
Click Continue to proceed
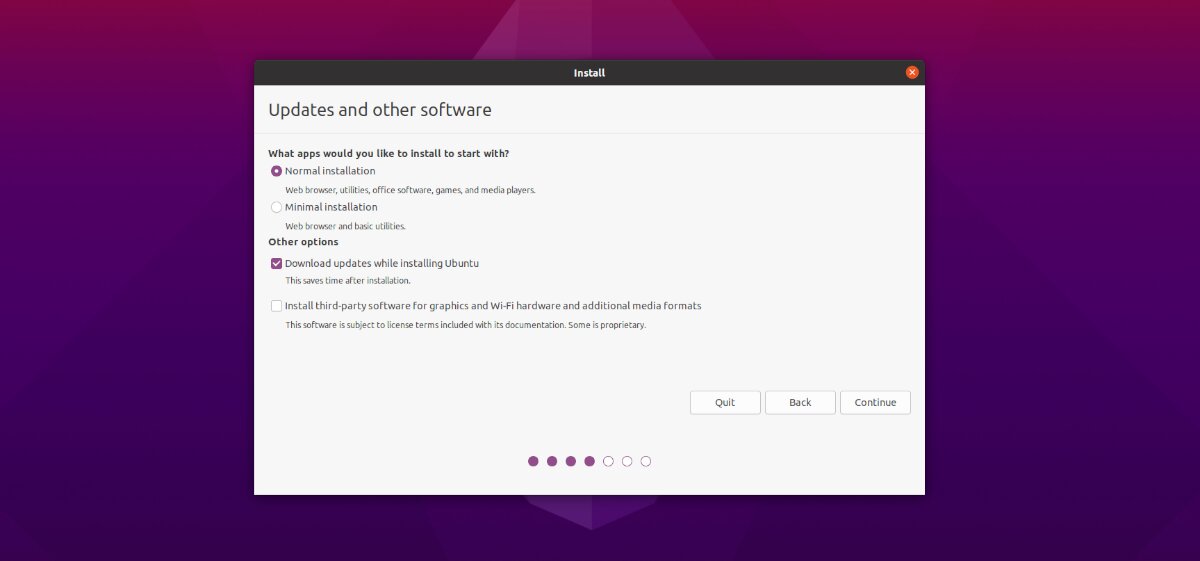(x=875, y=402)
